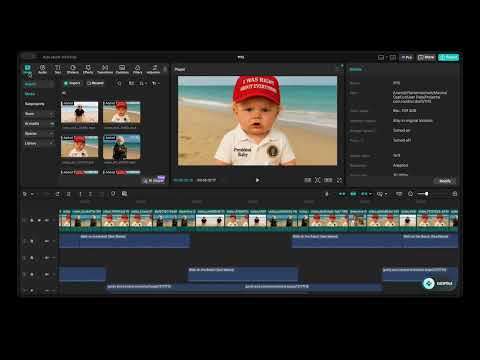Image resolution: width=480 pixels, height=360 pixels.
Task: Click the shield marker icon in the timeline toolbar
Action: [x=113, y=194]
